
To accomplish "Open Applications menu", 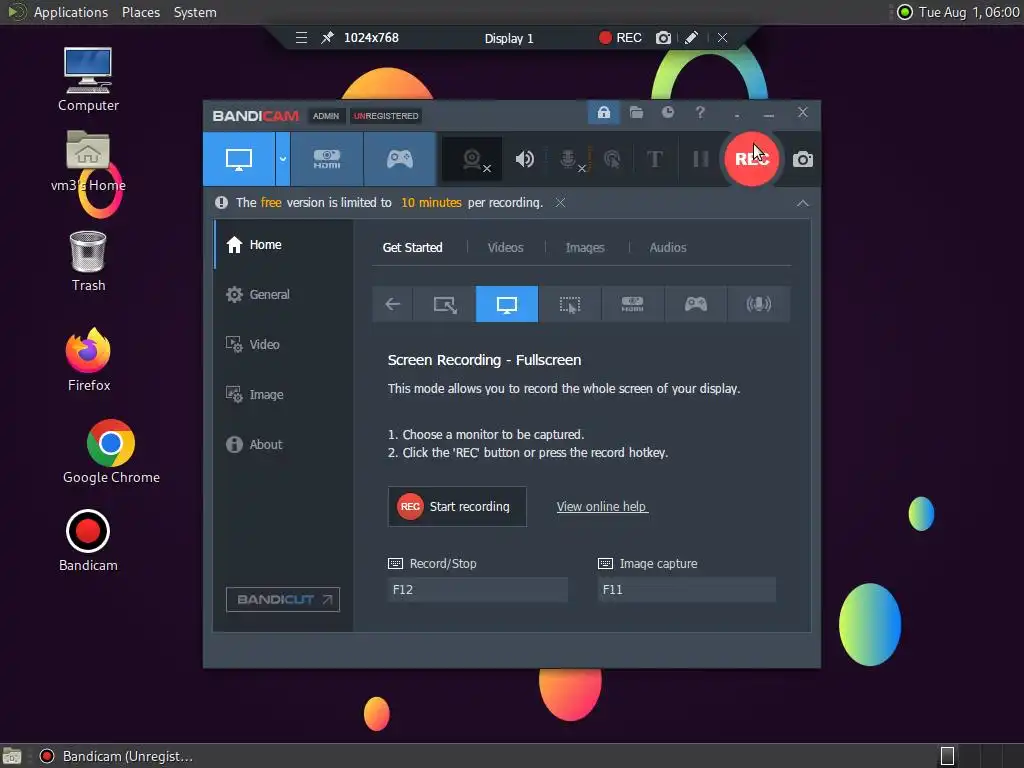I will click(x=71, y=12).
